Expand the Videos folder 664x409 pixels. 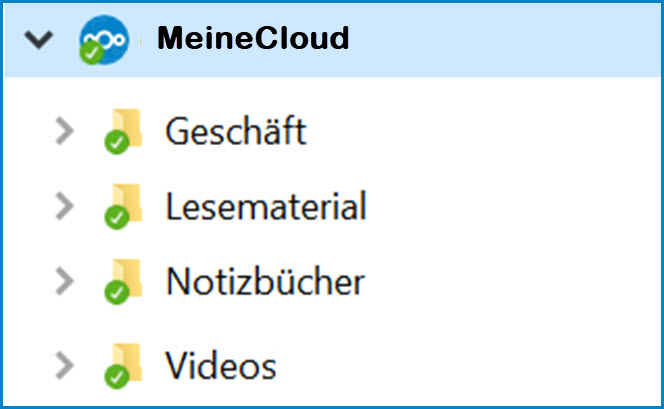[64, 364]
